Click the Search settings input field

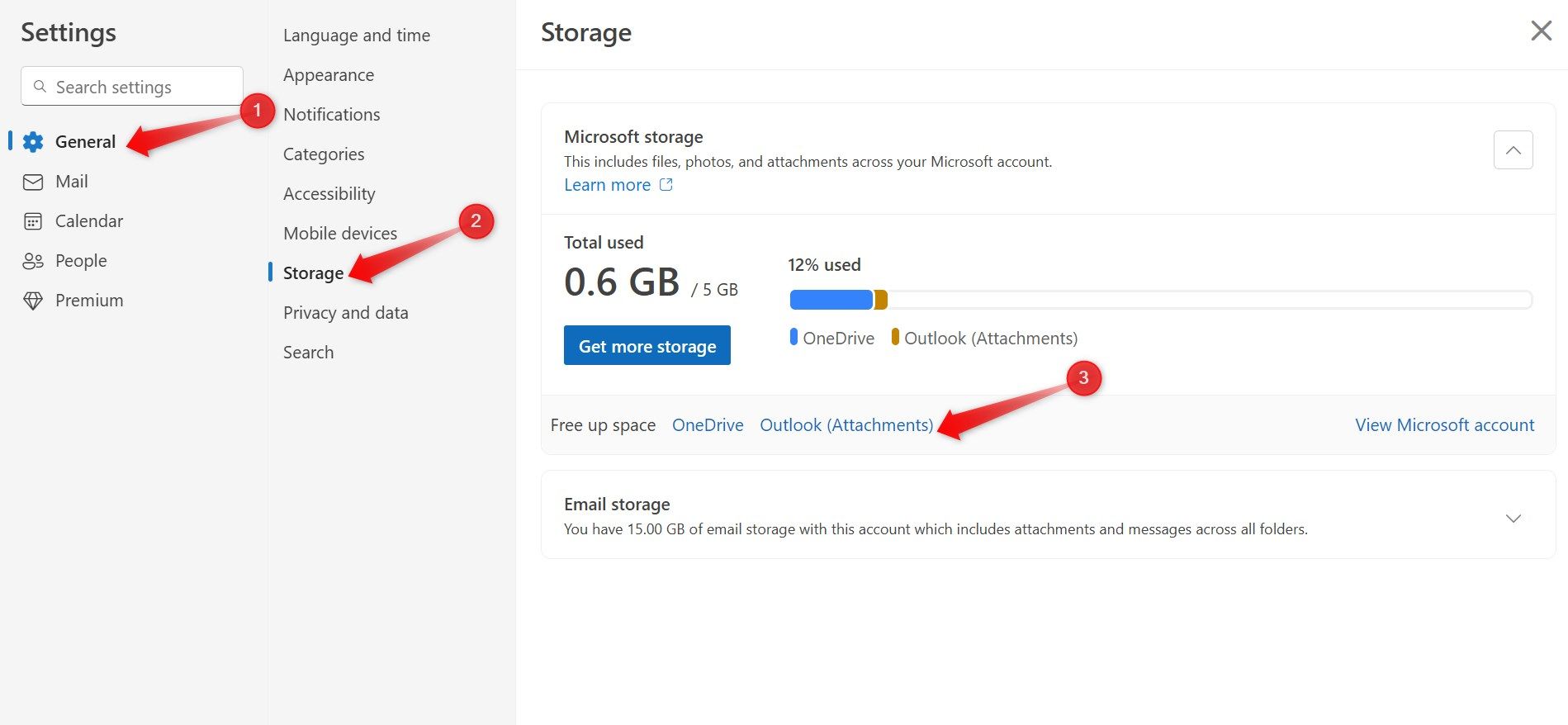click(140, 87)
